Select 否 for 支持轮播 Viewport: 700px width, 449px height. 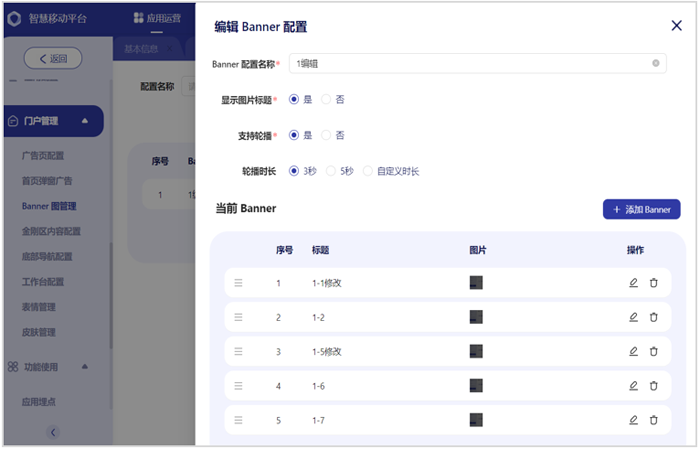(326, 135)
